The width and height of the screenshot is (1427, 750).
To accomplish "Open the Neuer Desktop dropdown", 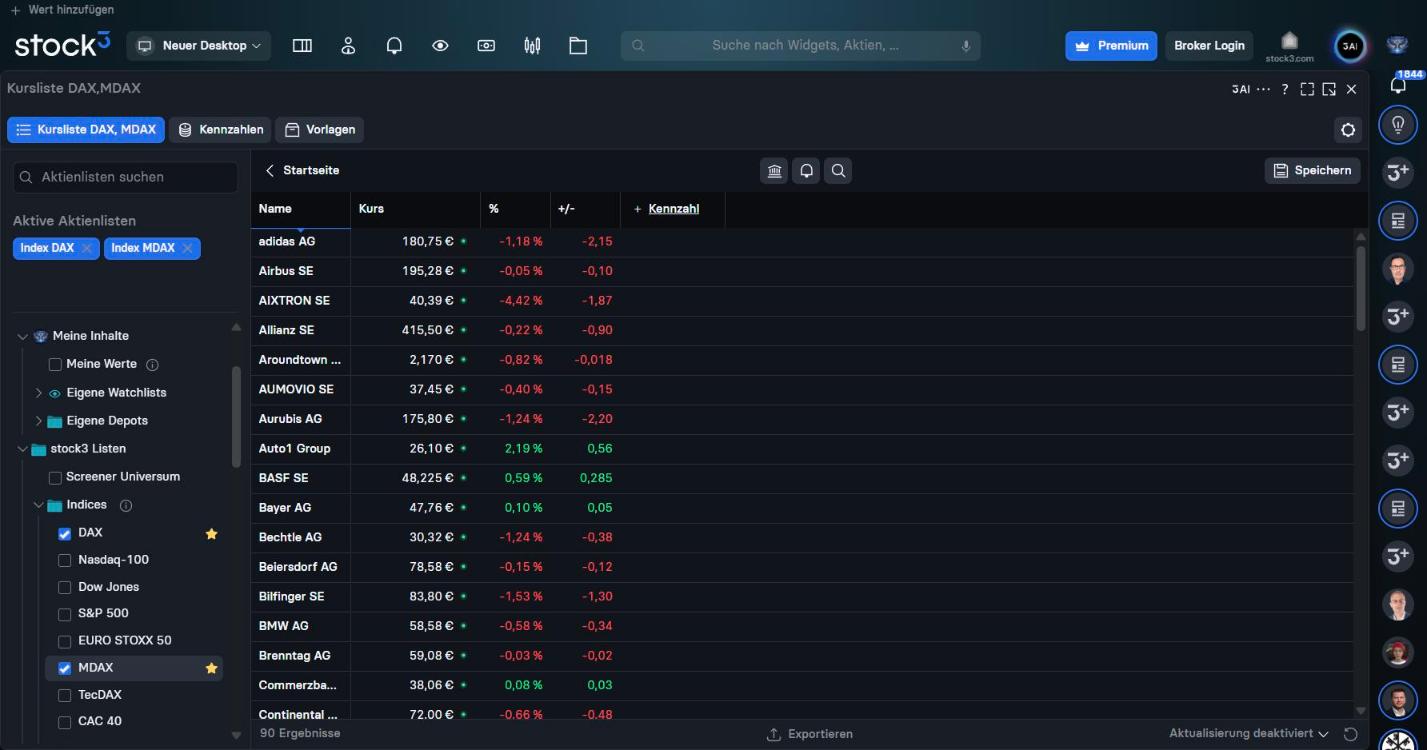I will pos(199,46).
